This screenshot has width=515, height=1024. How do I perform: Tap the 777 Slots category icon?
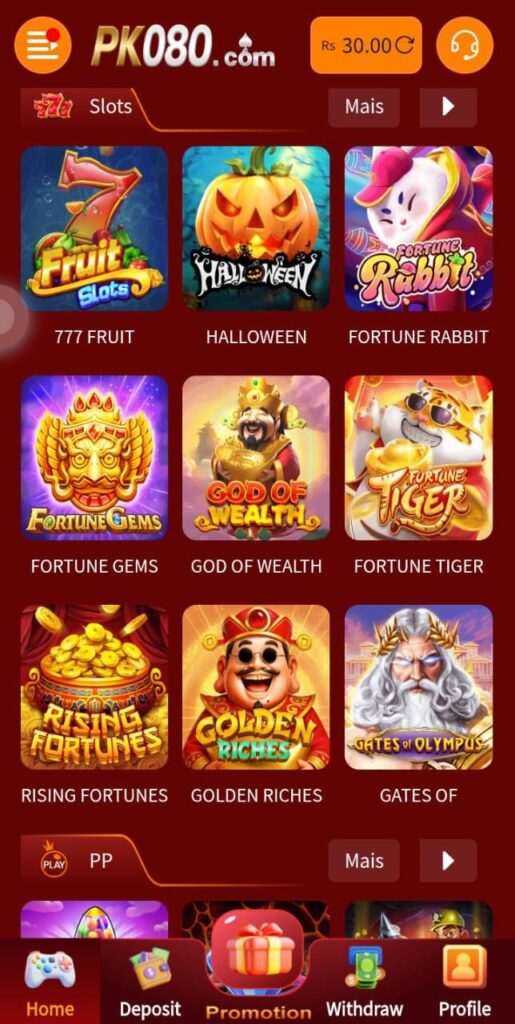coord(53,106)
